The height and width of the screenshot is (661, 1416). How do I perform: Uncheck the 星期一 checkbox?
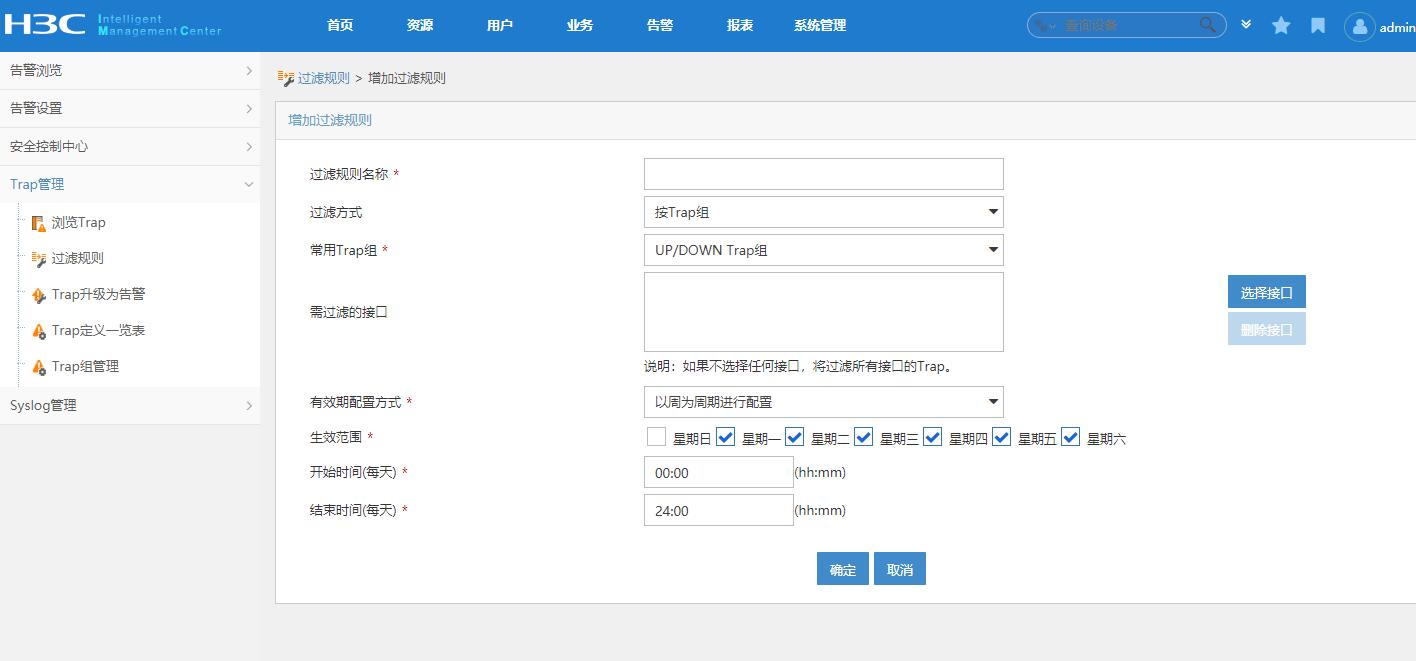(726, 437)
